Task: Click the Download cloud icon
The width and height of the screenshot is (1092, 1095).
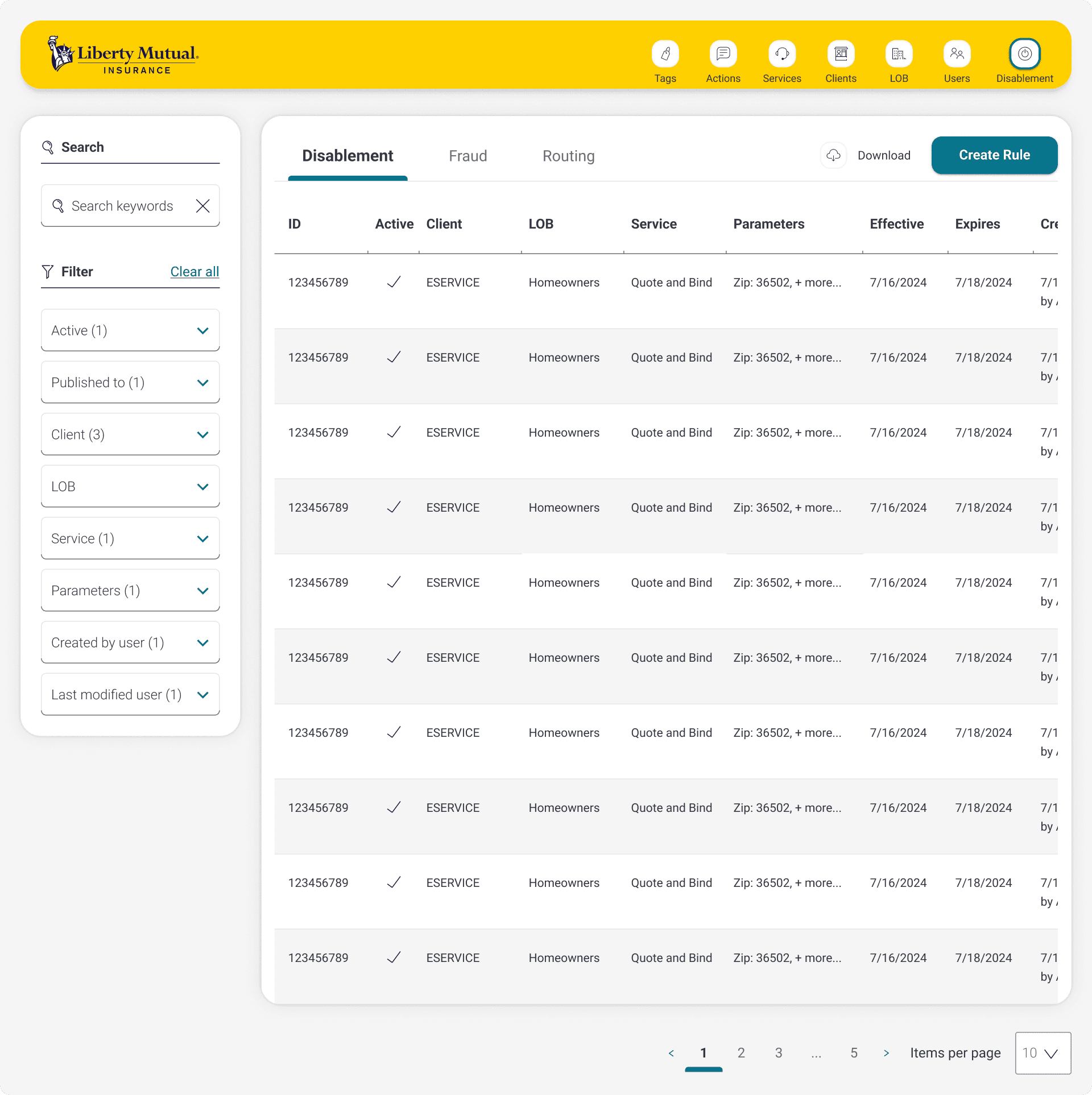Action: tap(833, 155)
